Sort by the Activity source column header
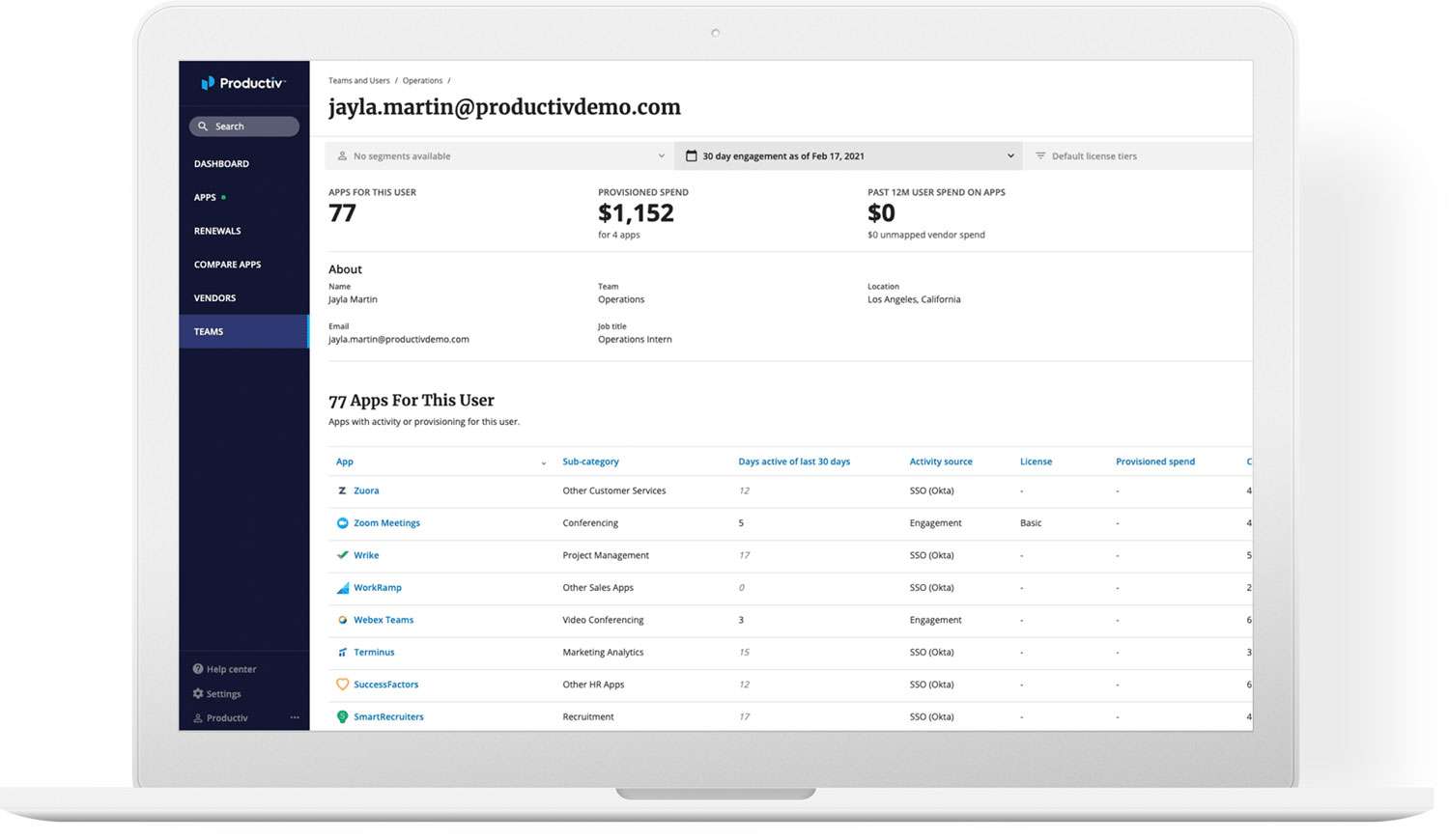This screenshot has height=840, width=1449. [x=941, y=462]
